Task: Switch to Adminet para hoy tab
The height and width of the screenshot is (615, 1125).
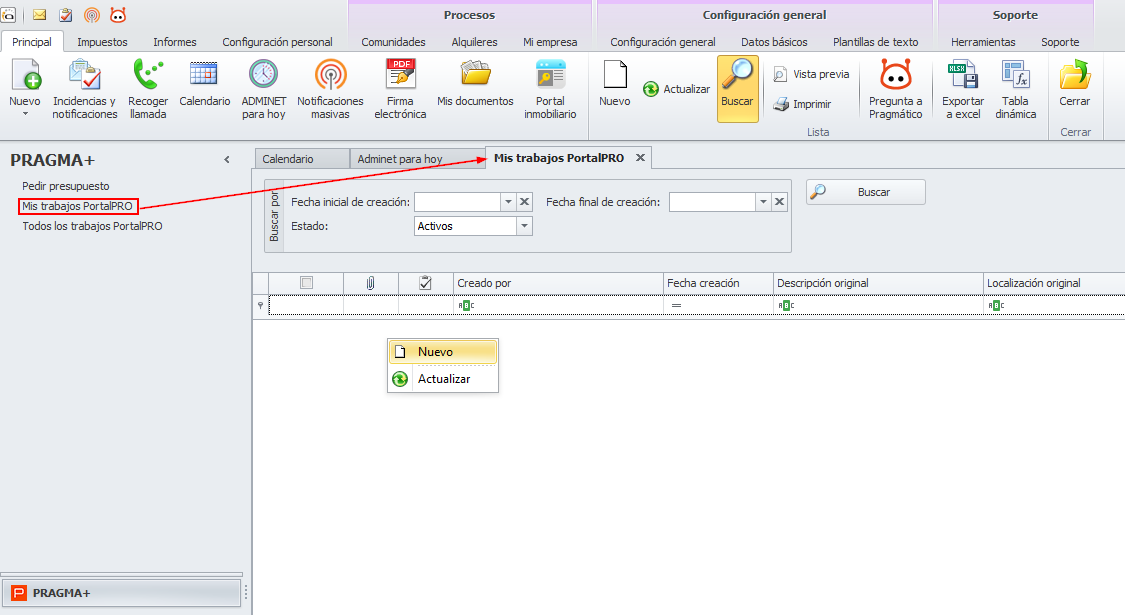Action: [x=416, y=159]
